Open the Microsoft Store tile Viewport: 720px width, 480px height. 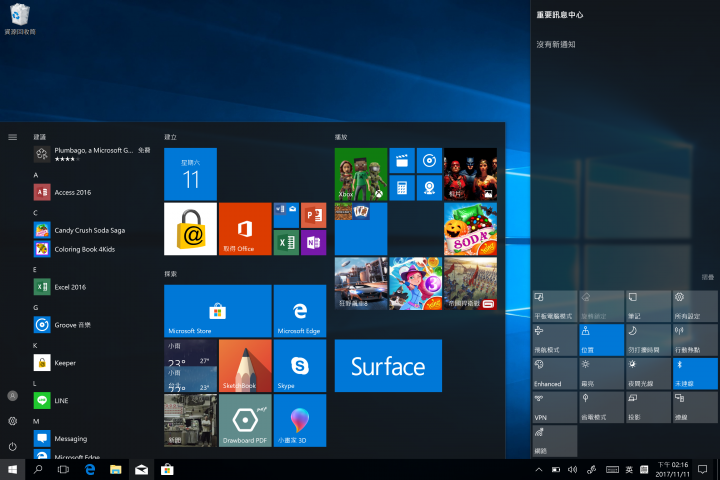click(x=218, y=311)
